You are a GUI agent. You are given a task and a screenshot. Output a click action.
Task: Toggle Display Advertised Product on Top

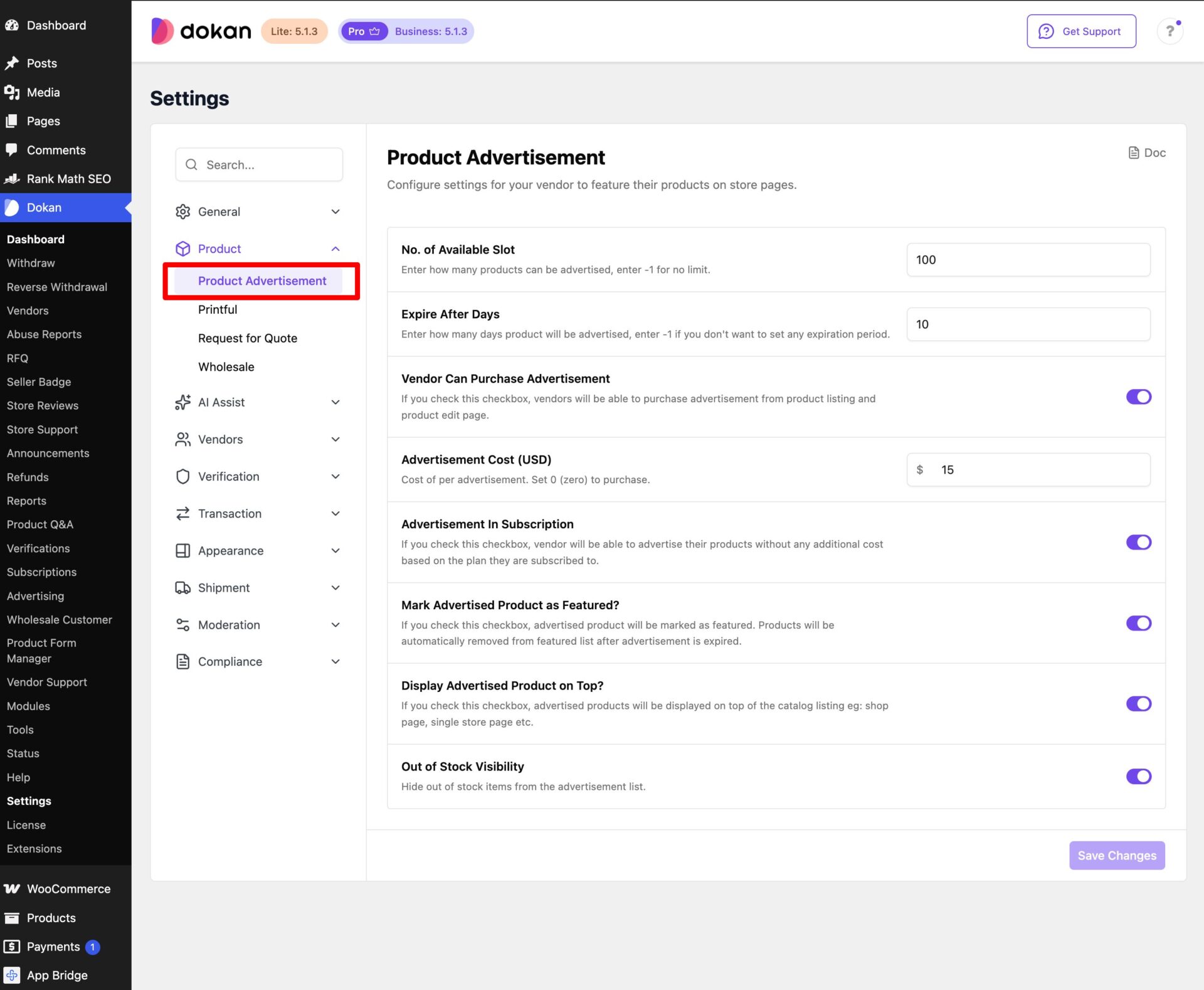(1138, 704)
